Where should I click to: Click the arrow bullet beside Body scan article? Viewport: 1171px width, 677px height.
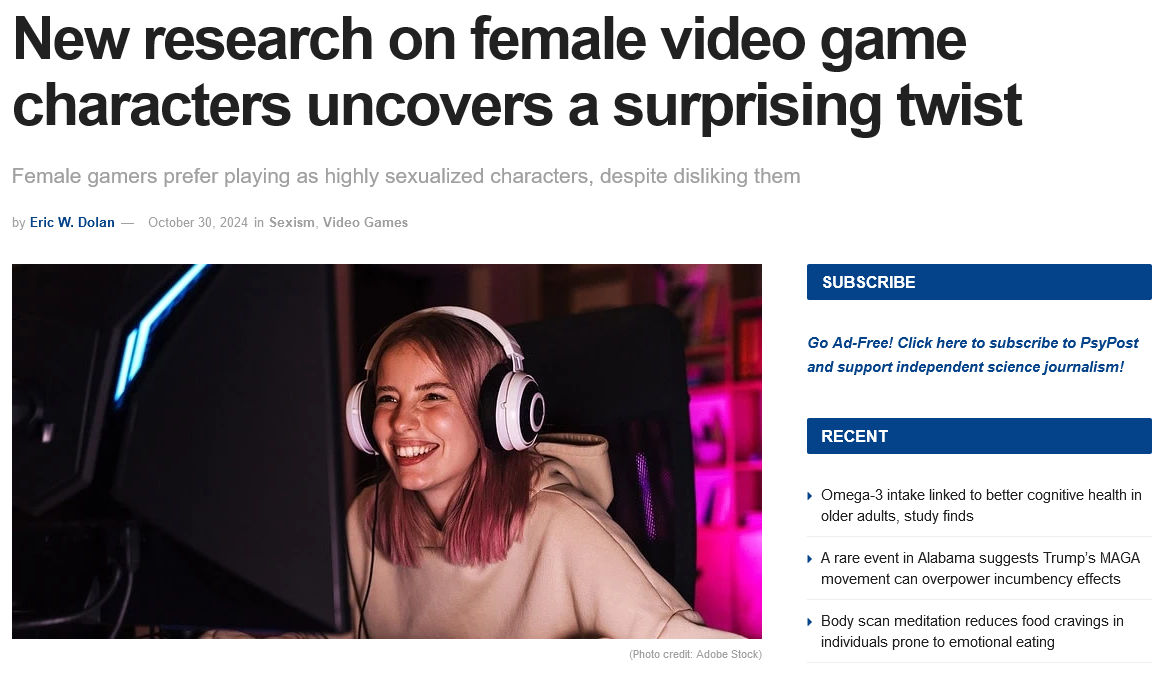810,621
